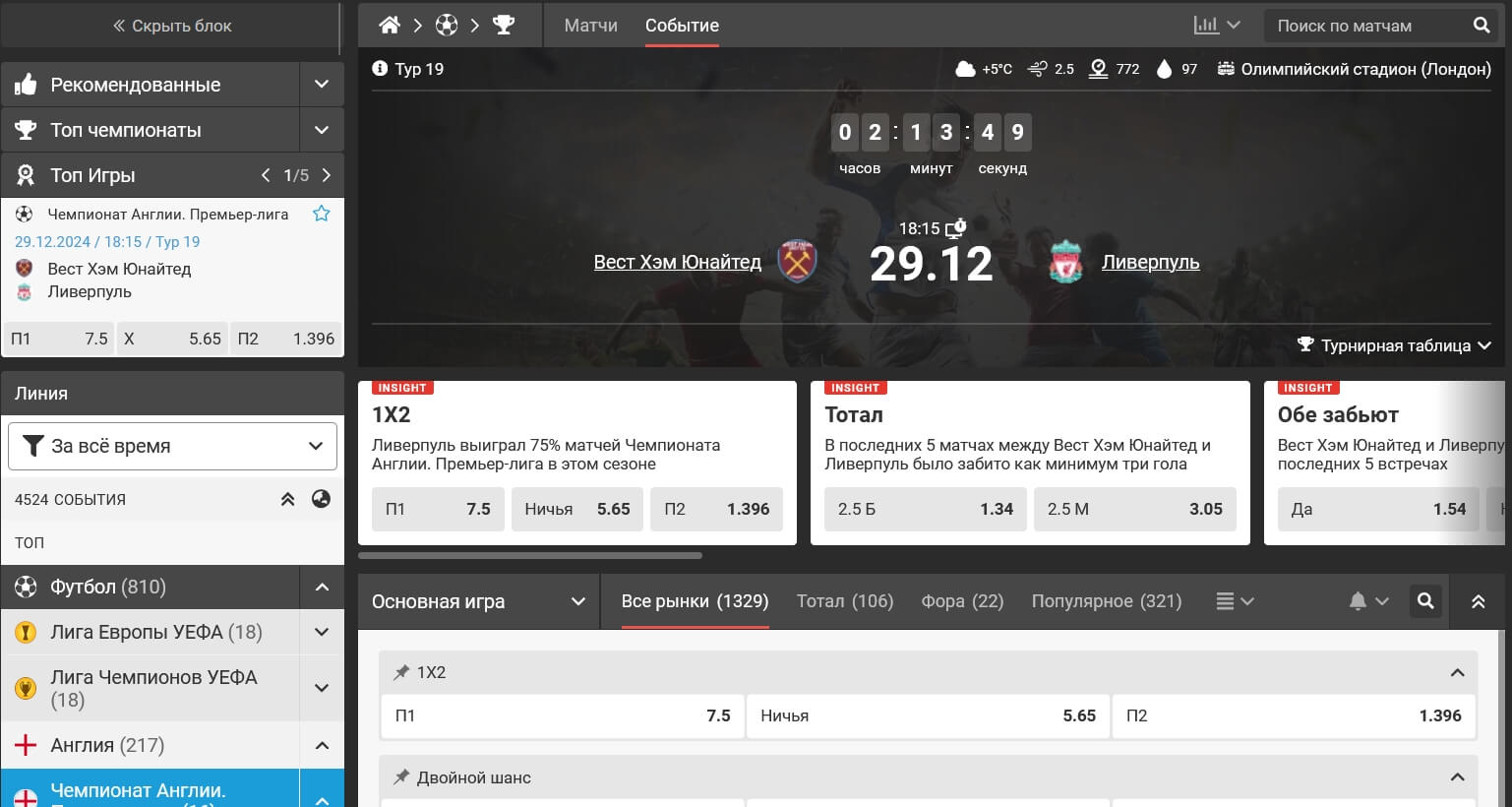Click the humidity drop icon
Image resolution: width=1512 pixels, height=807 pixels.
tap(1164, 69)
